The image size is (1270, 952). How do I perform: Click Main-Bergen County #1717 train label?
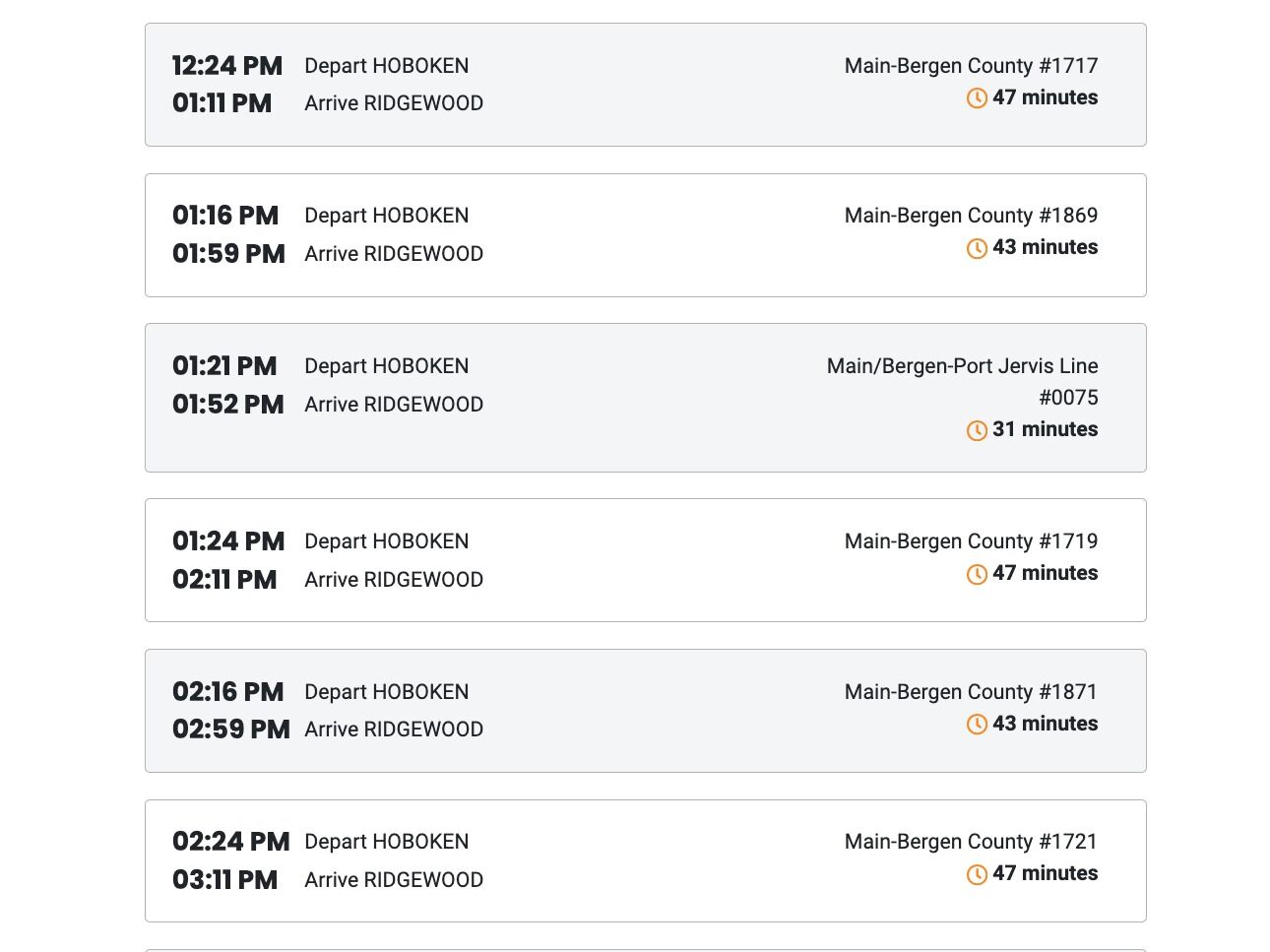coord(971,66)
